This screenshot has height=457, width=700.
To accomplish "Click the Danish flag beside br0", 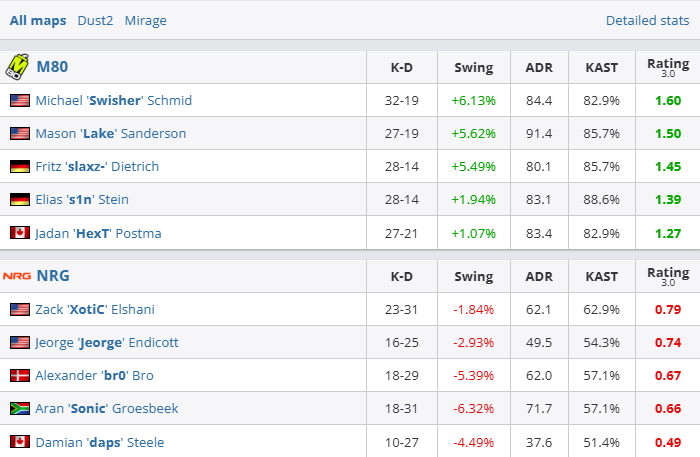I will pos(20,375).
